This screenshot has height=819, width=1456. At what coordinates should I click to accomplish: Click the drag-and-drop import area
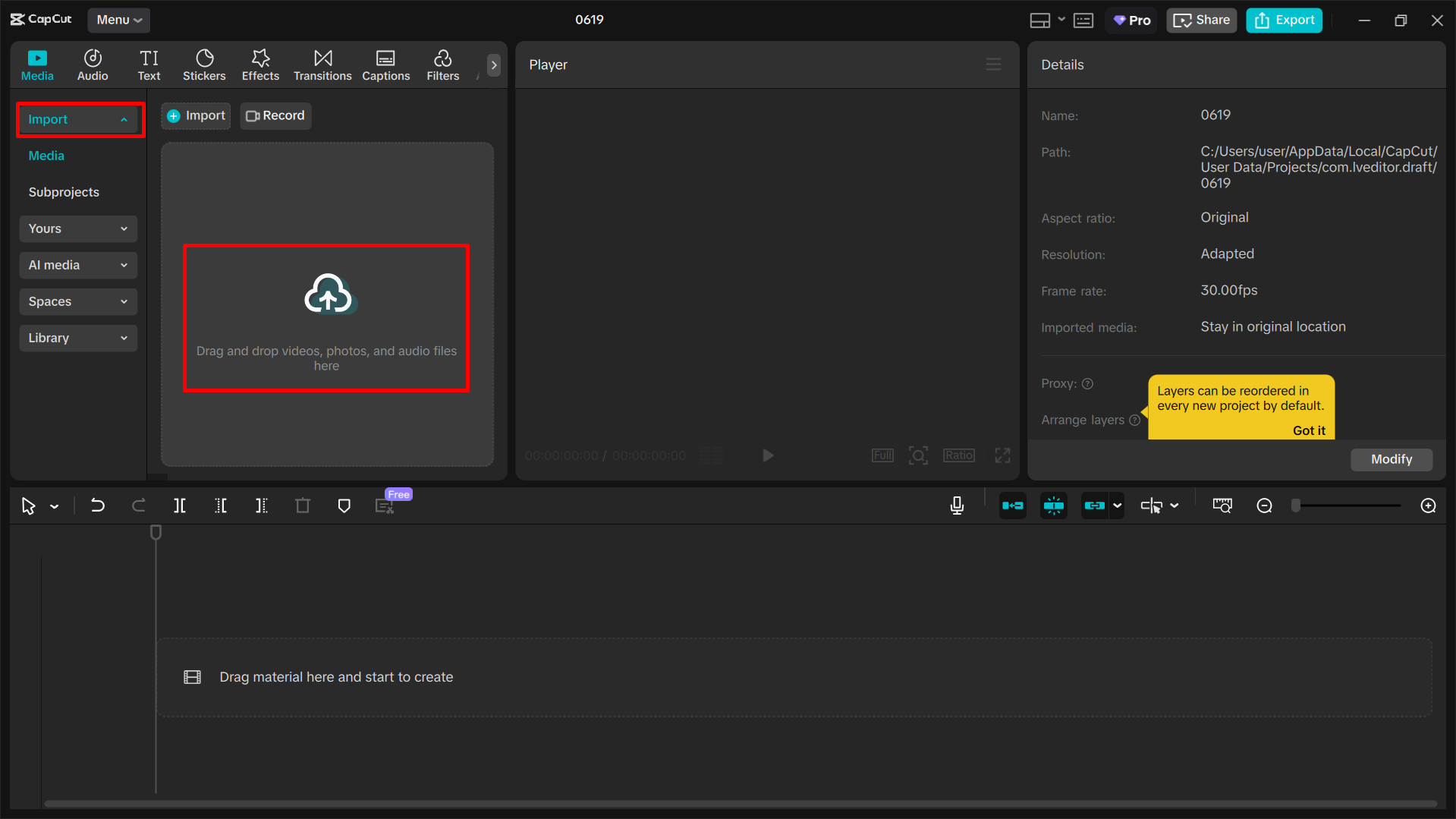pyautogui.click(x=326, y=318)
